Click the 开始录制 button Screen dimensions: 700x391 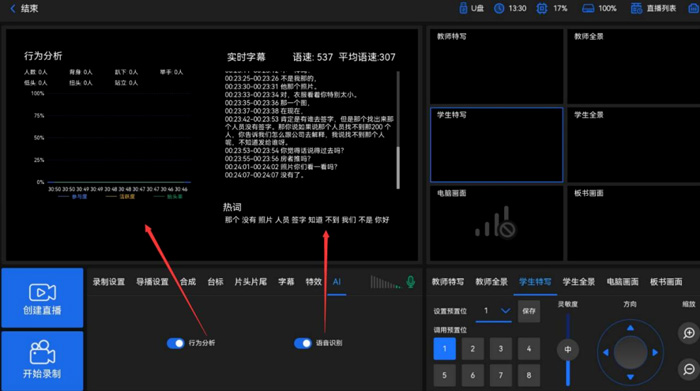click(x=42, y=361)
